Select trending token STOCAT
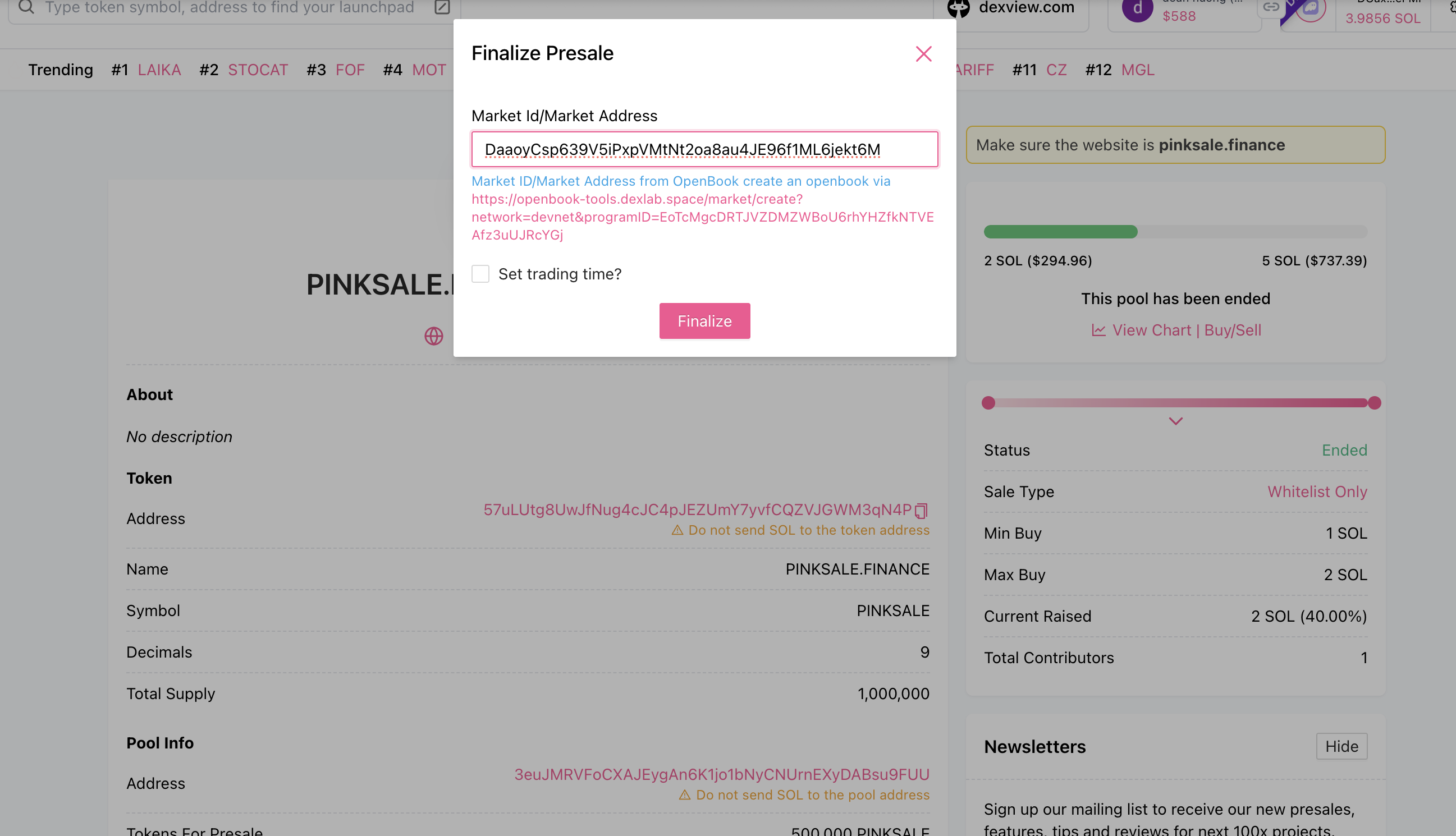Viewport: 1456px width, 836px height. point(258,70)
